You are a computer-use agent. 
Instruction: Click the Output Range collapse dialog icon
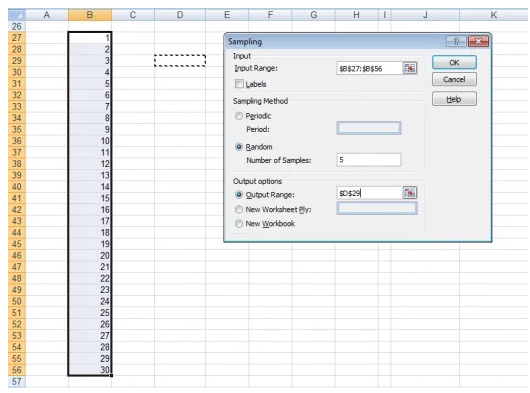coord(410,193)
